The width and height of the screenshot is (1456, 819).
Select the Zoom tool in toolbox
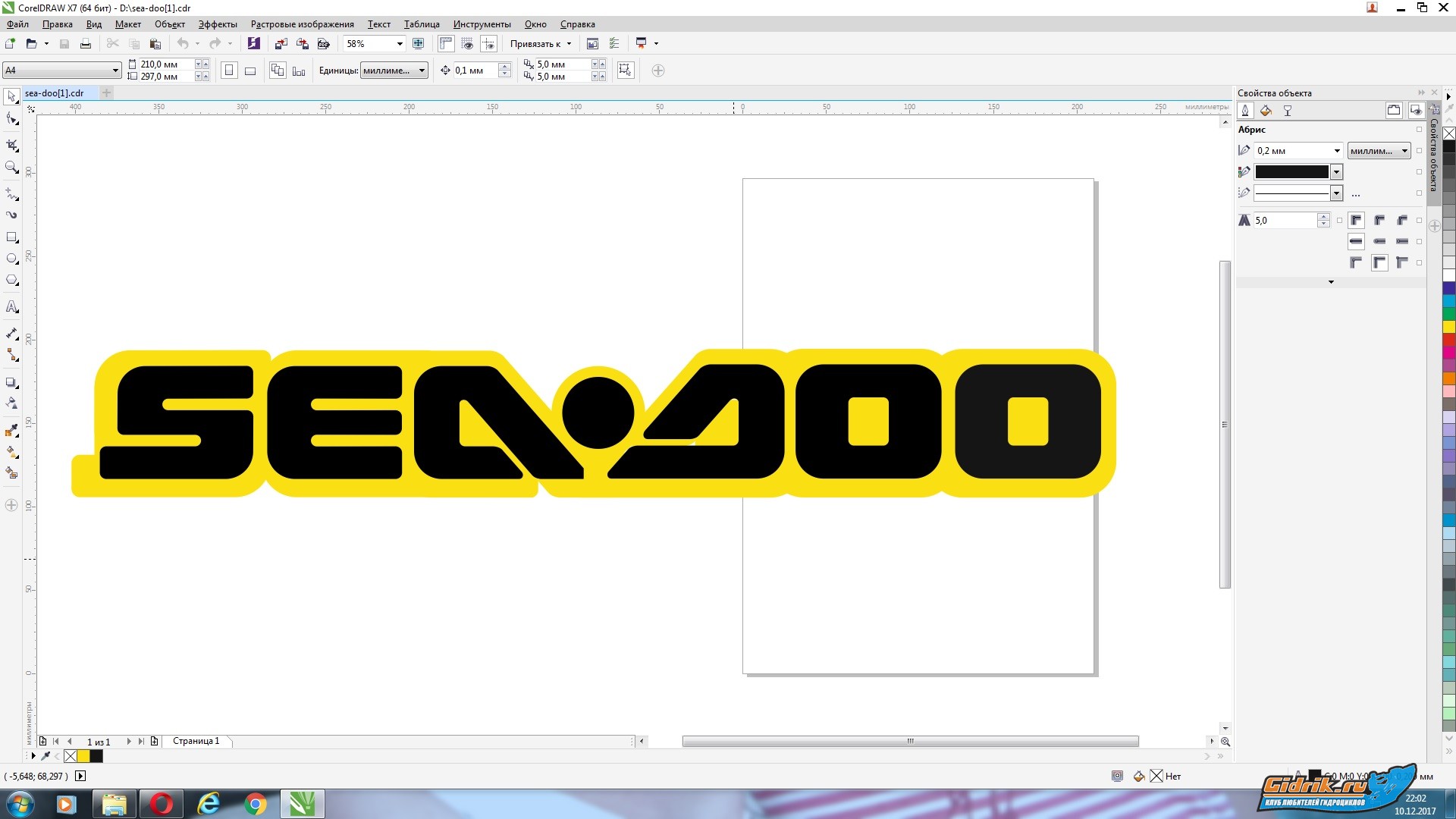(x=12, y=168)
